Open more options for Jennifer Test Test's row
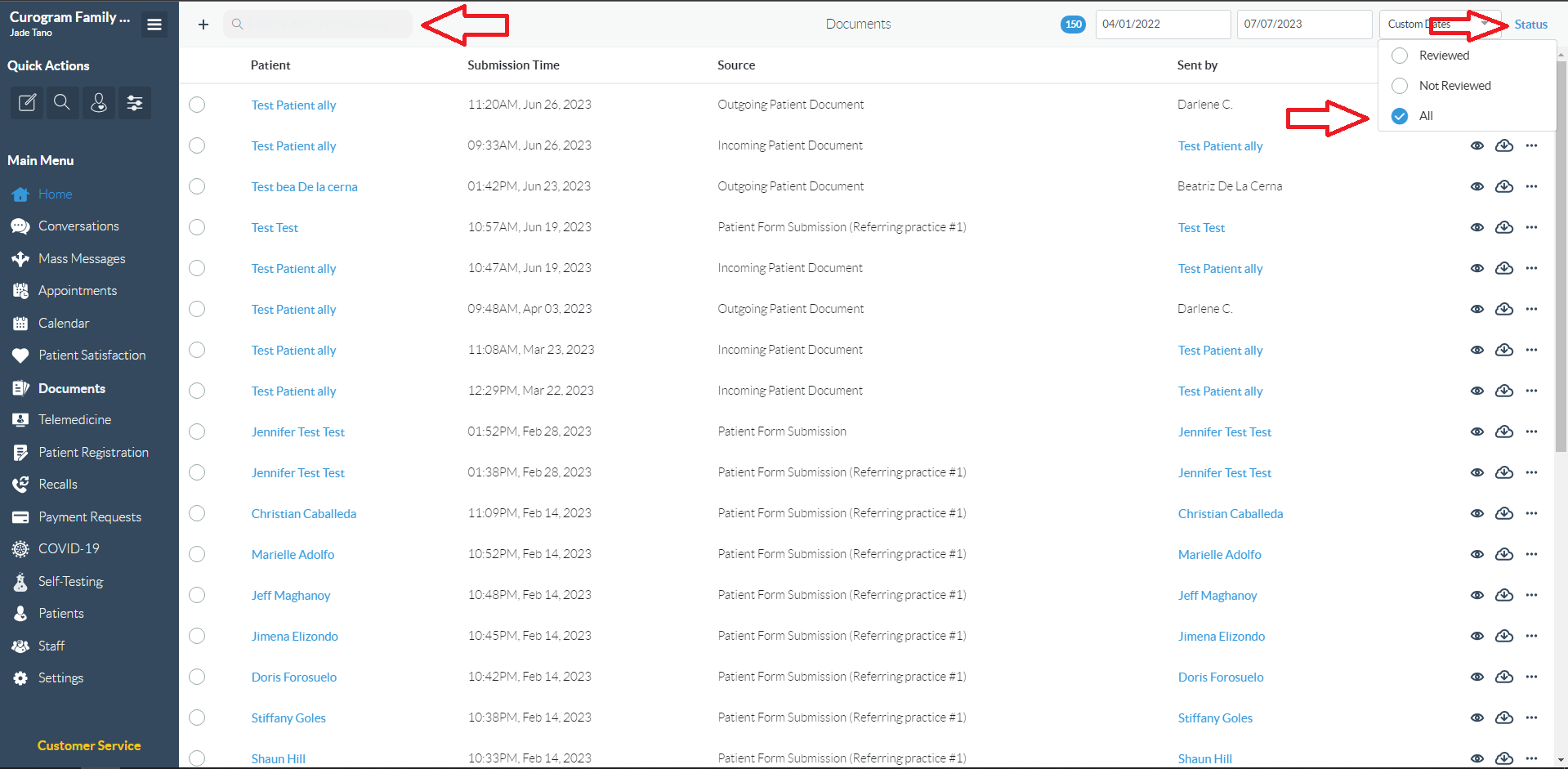The image size is (1568, 769). tap(1532, 431)
